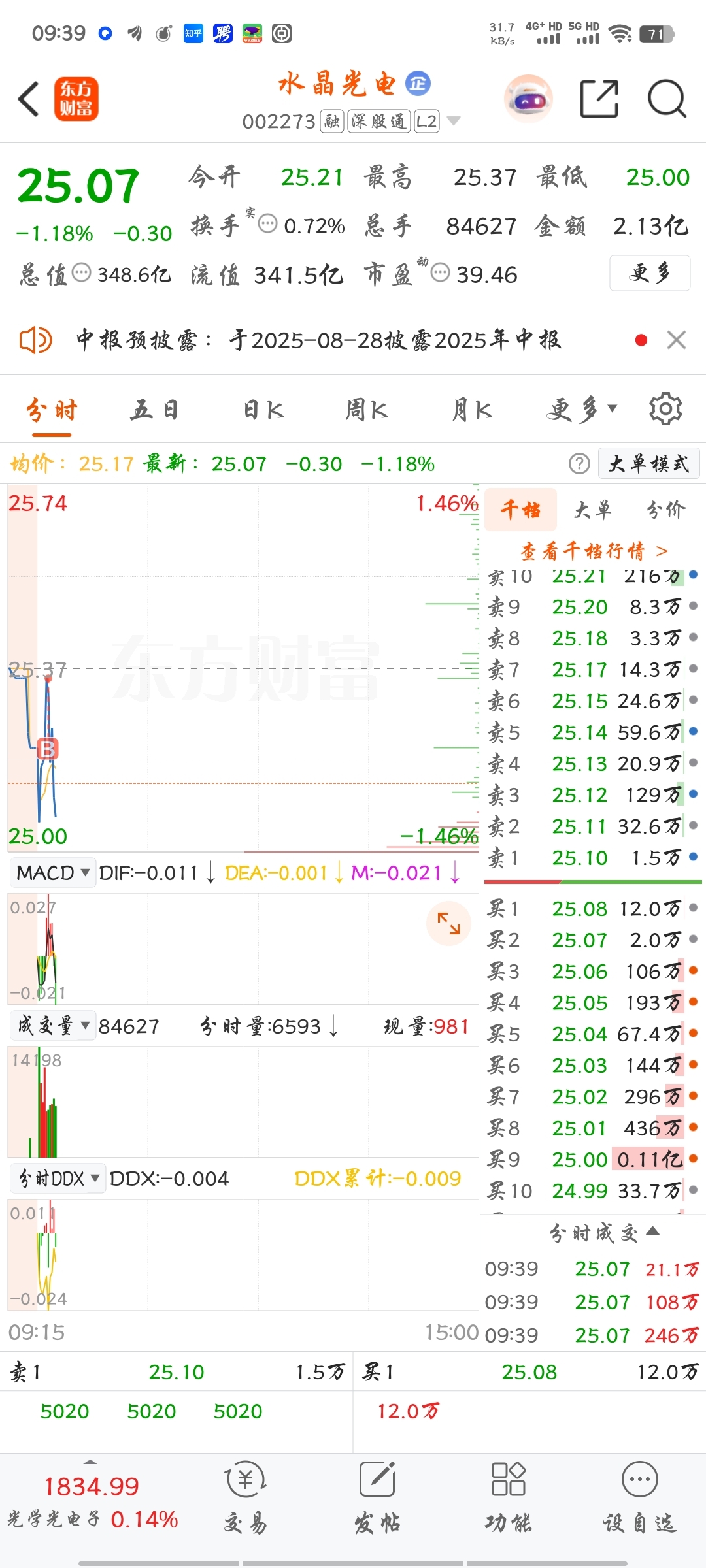The height and width of the screenshot is (1568, 706).
Task: Tap the 卖5 row price 25.14
Action: click(x=580, y=732)
